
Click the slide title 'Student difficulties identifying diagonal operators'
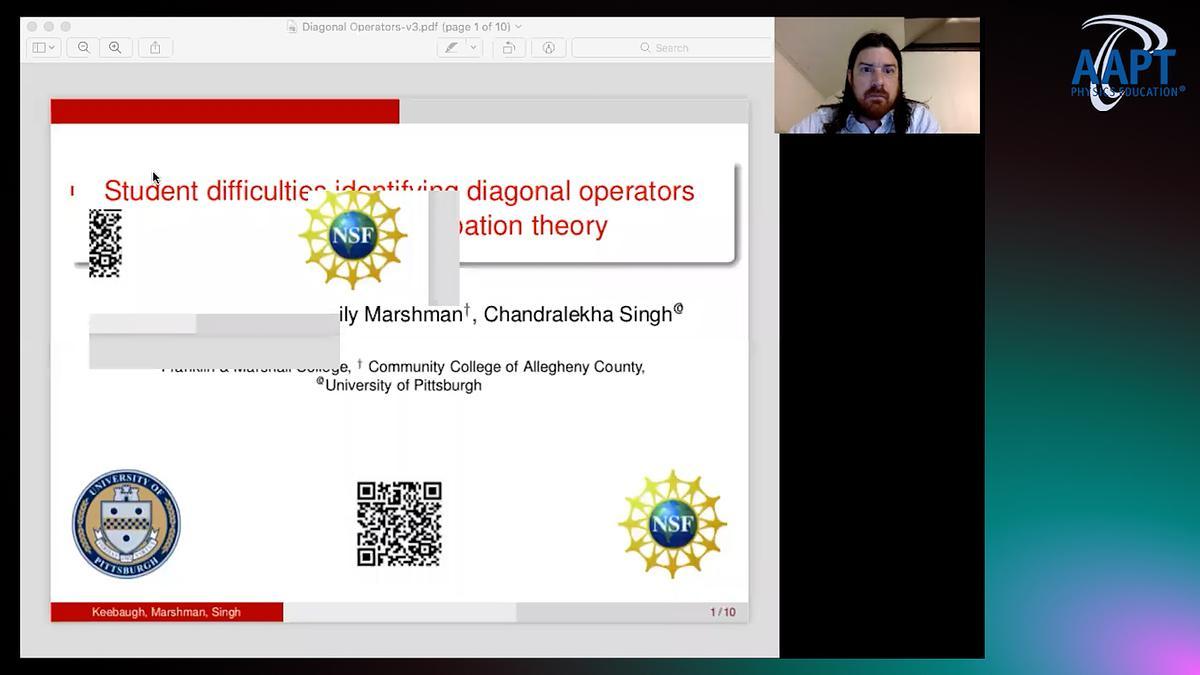[399, 190]
